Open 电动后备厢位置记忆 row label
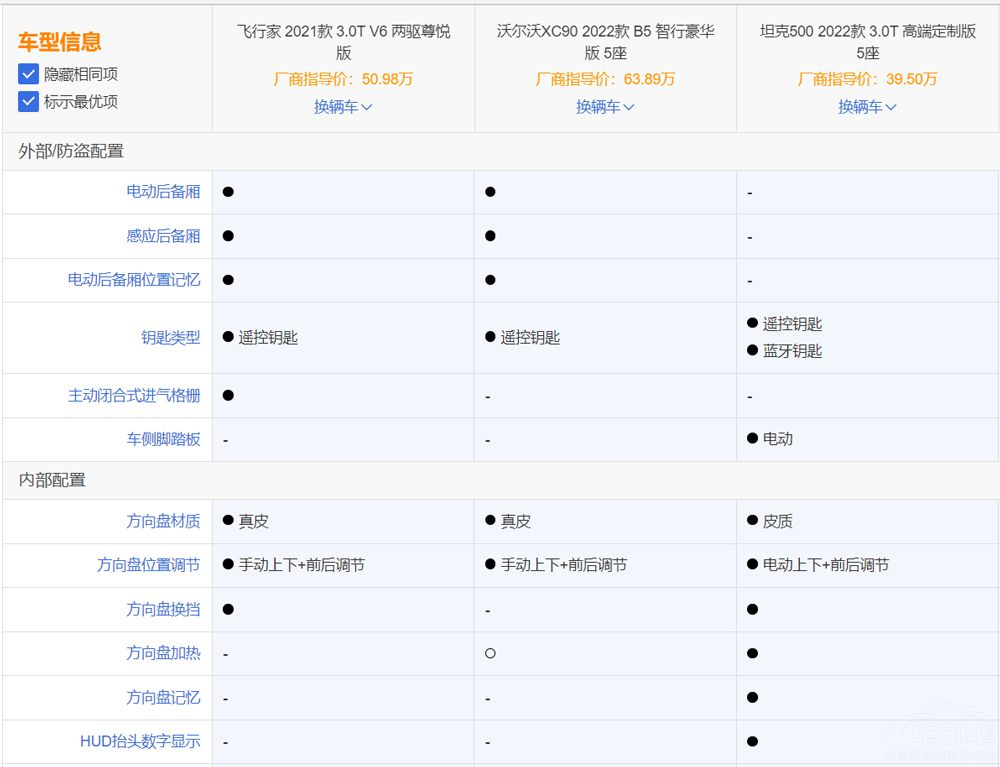This screenshot has height=767, width=1000. click(134, 280)
